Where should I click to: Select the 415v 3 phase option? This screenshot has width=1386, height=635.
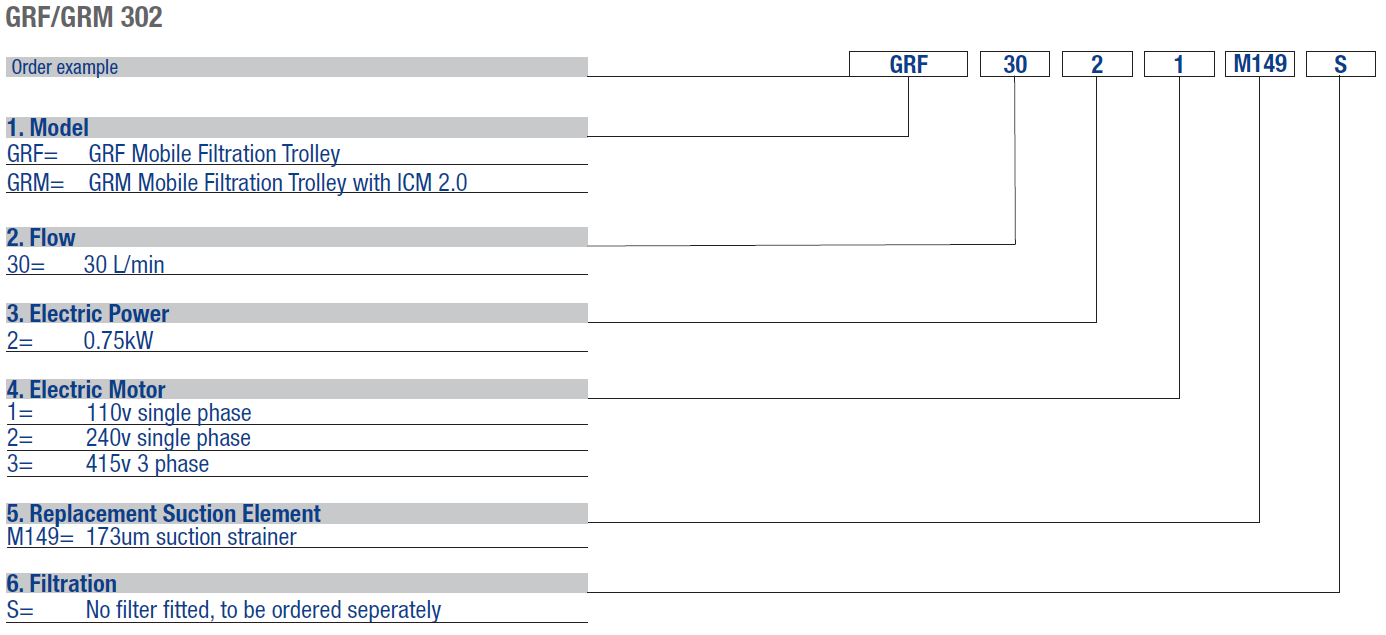(147, 464)
